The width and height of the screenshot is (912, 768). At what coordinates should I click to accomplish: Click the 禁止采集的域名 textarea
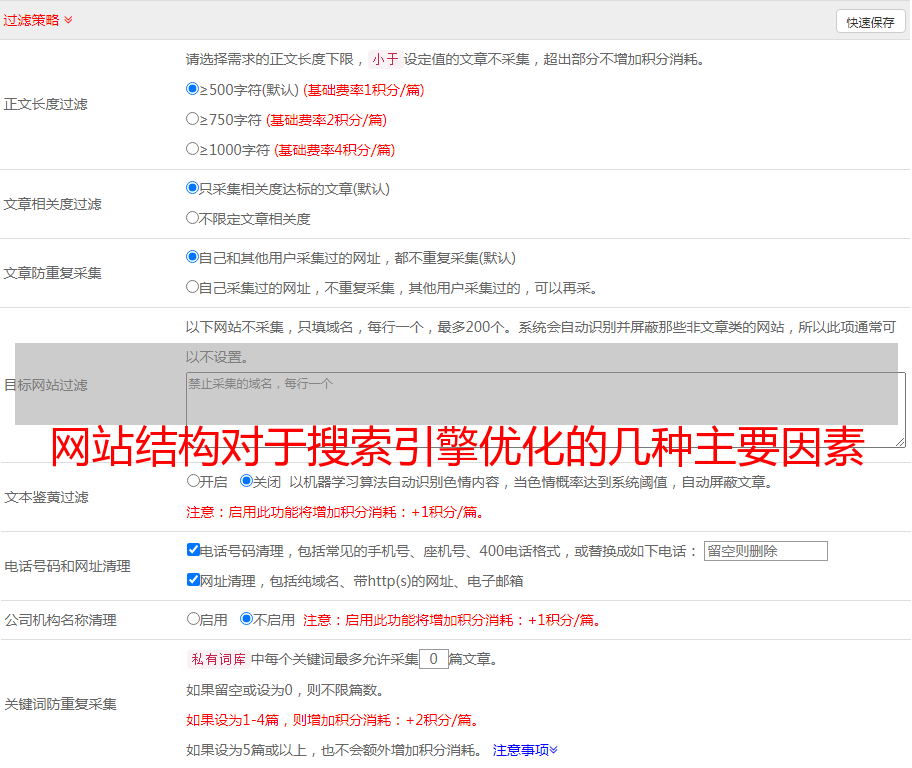tap(545, 409)
